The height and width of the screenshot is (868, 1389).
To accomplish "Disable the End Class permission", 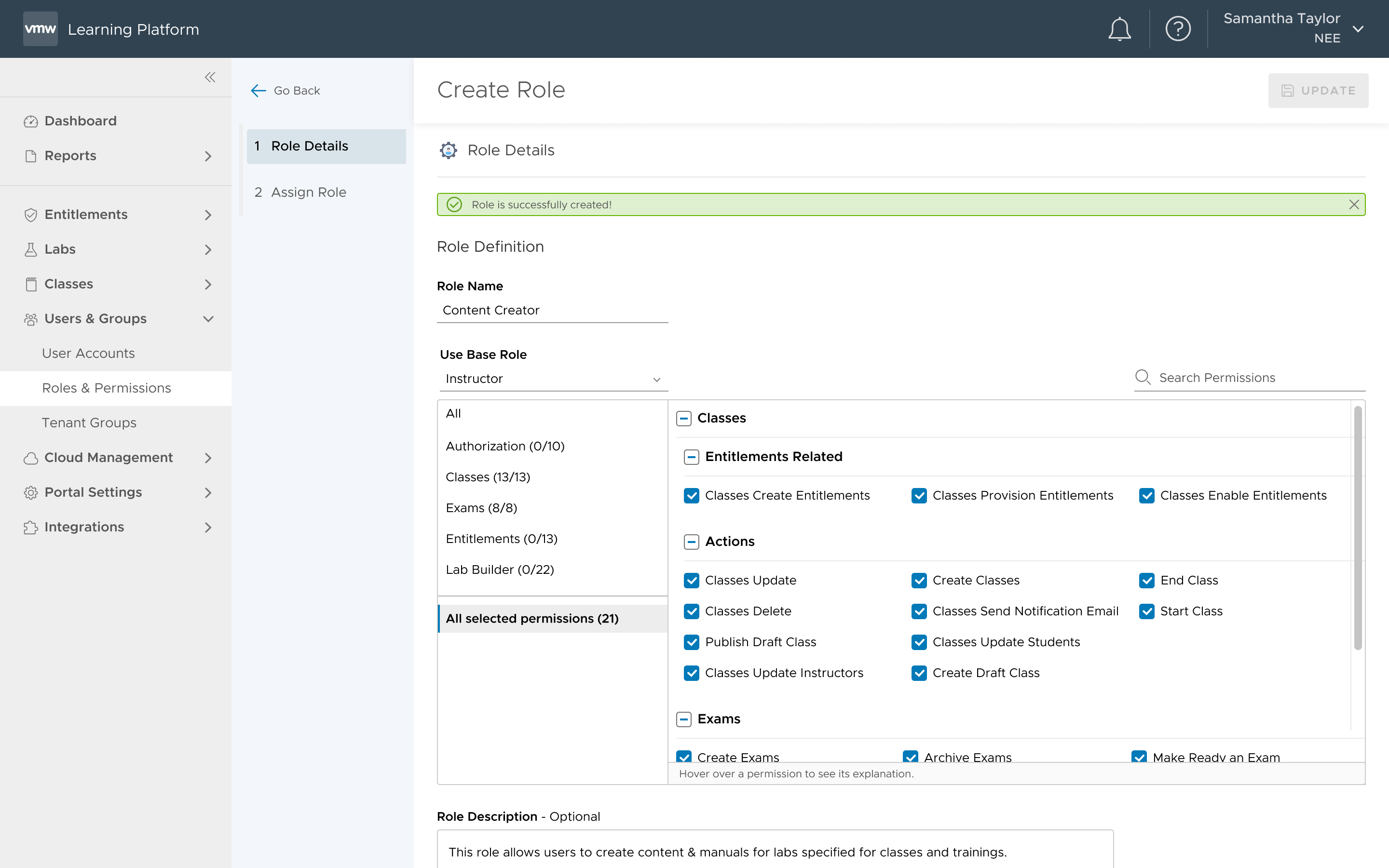I will pyautogui.click(x=1147, y=581).
